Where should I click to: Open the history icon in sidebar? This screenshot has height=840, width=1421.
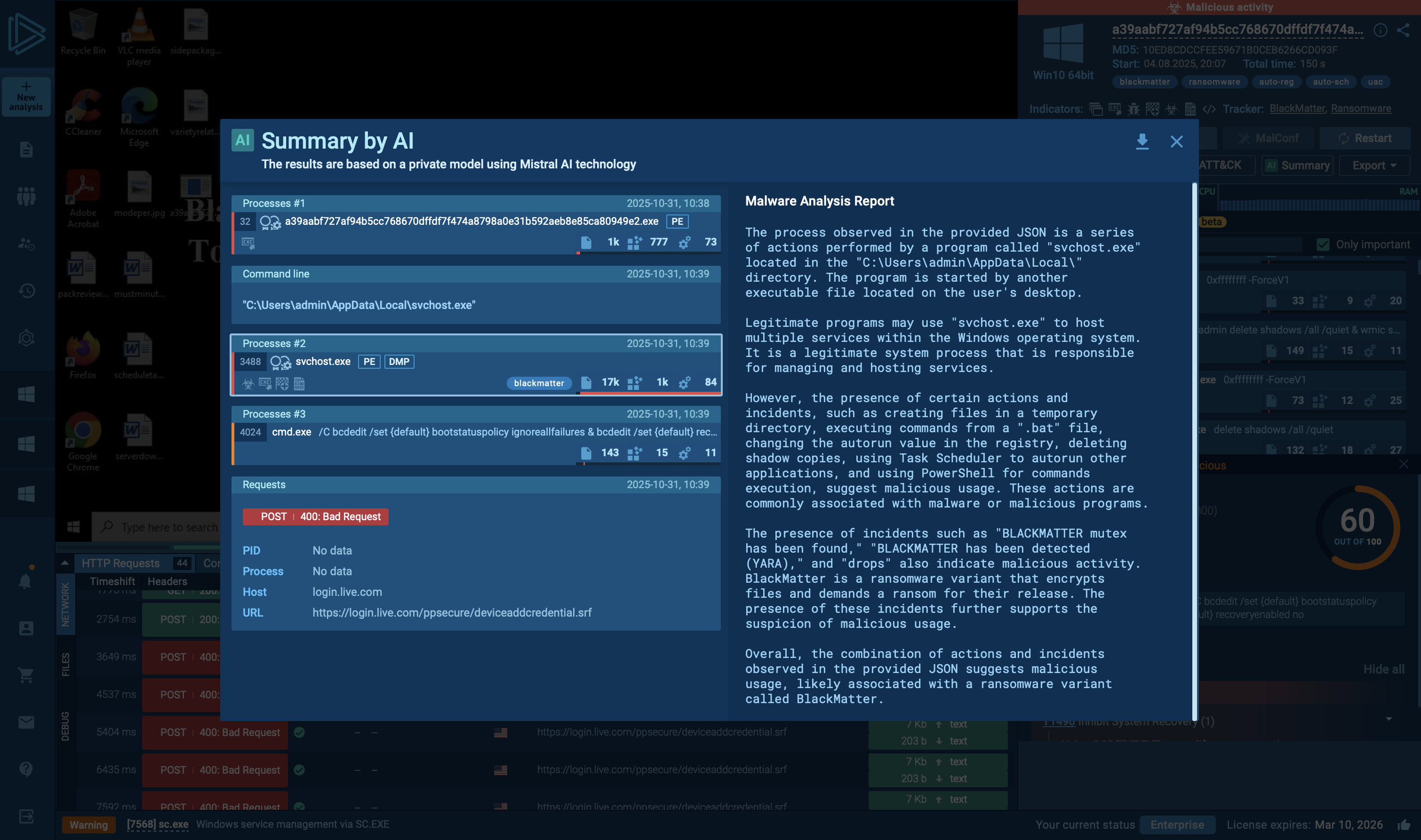click(x=26, y=291)
